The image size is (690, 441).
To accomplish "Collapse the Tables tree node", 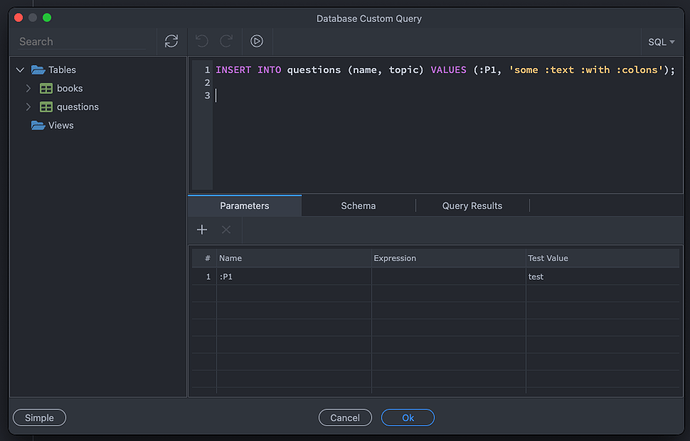I will click(x=20, y=70).
